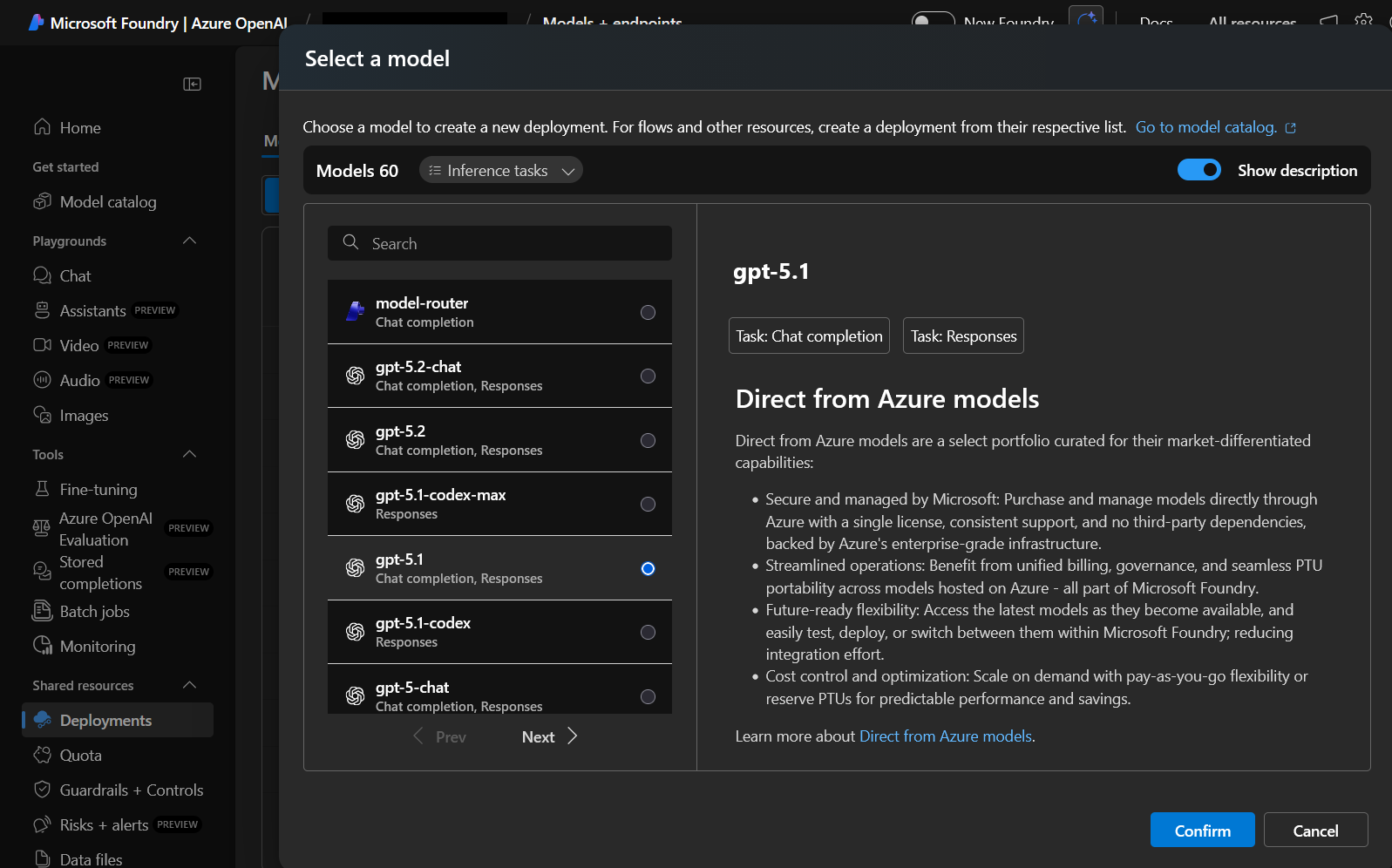
Task: Go to Next page of models
Action: coord(549,736)
